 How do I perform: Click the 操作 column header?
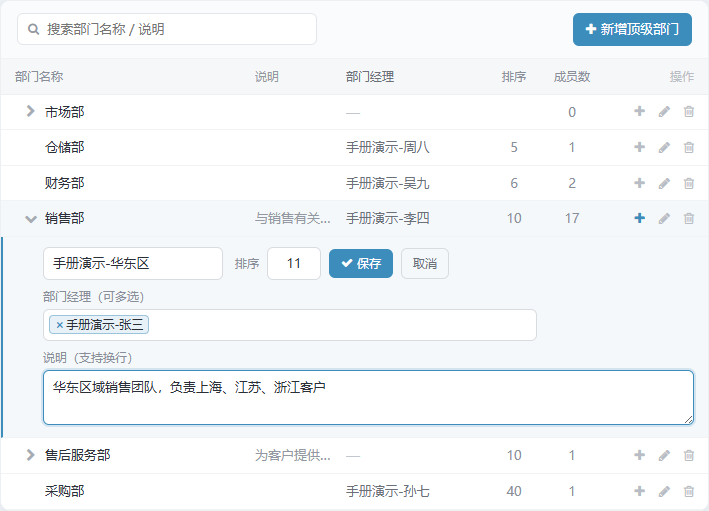click(x=682, y=76)
